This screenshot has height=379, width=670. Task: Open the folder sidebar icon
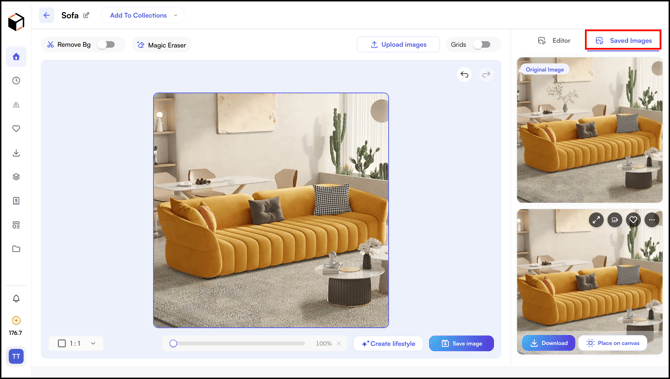16,249
